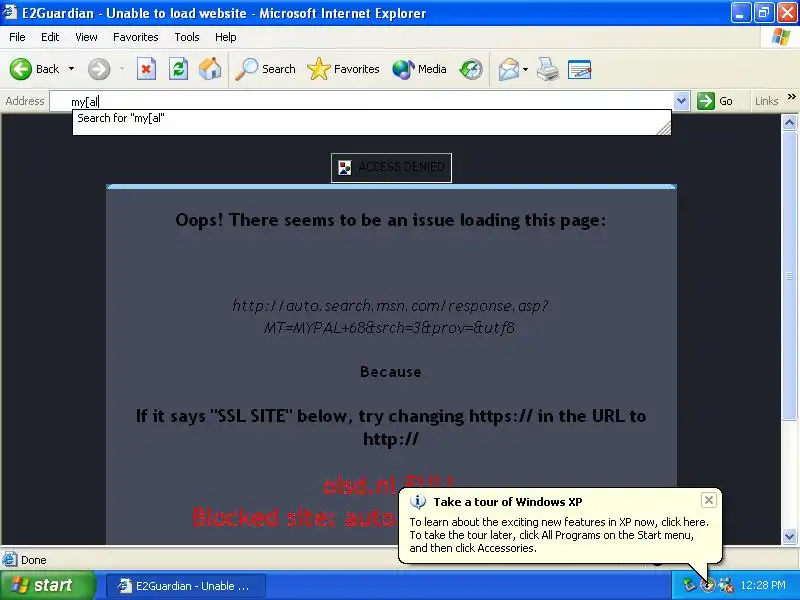Image resolution: width=800 pixels, height=600 pixels.
Task: Click the IE title bar document icon
Action: pyautogui.click(x=10, y=12)
